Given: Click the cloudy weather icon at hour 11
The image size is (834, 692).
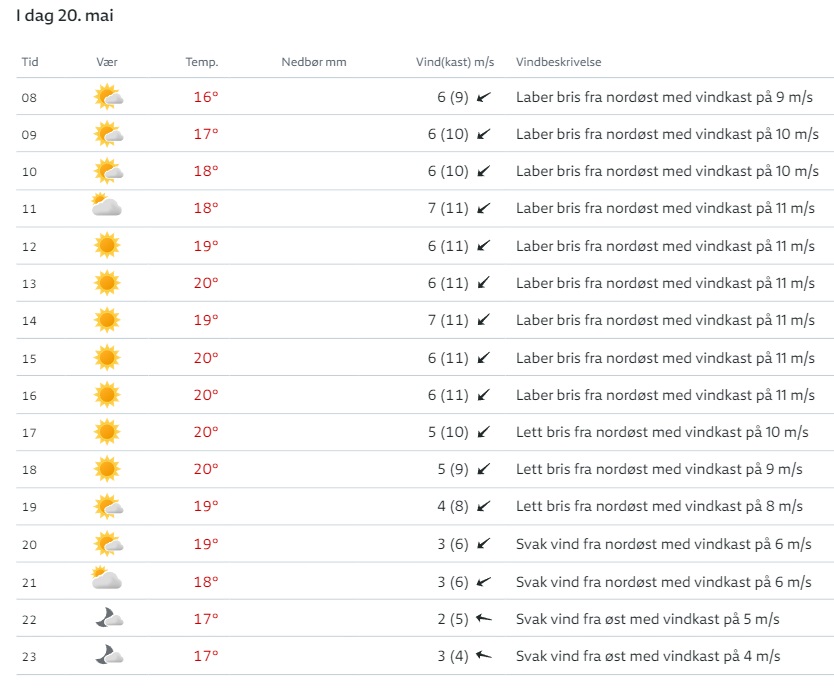Looking at the screenshot, I should point(107,208).
